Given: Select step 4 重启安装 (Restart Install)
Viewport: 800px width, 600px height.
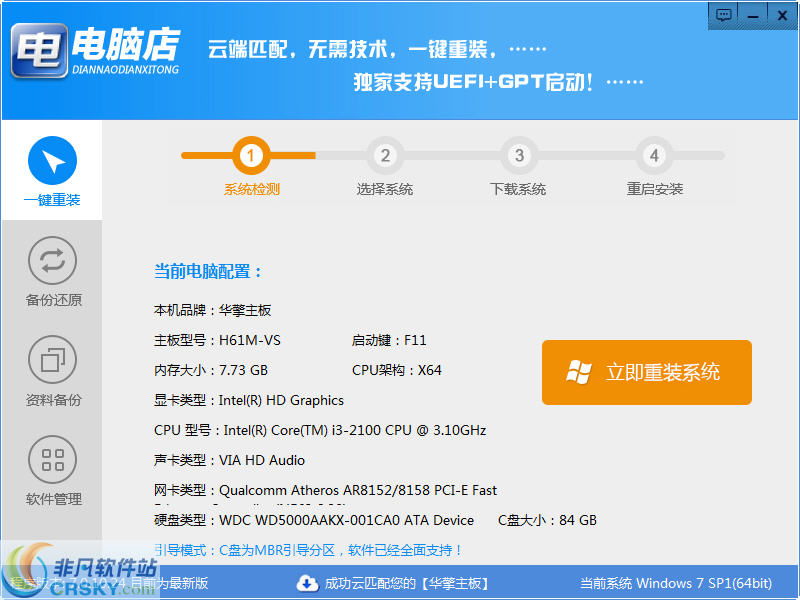Looking at the screenshot, I should [x=654, y=155].
